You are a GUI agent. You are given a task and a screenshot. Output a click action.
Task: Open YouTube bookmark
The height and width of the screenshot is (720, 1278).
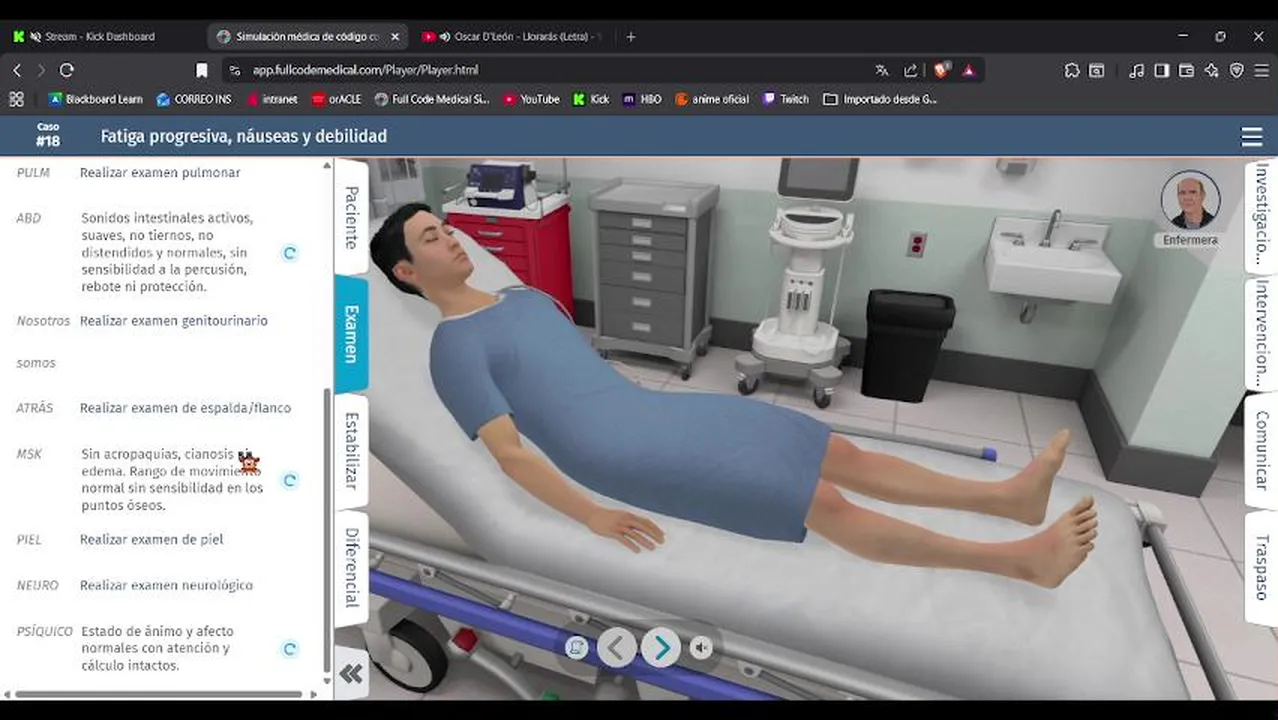[531, 99]
